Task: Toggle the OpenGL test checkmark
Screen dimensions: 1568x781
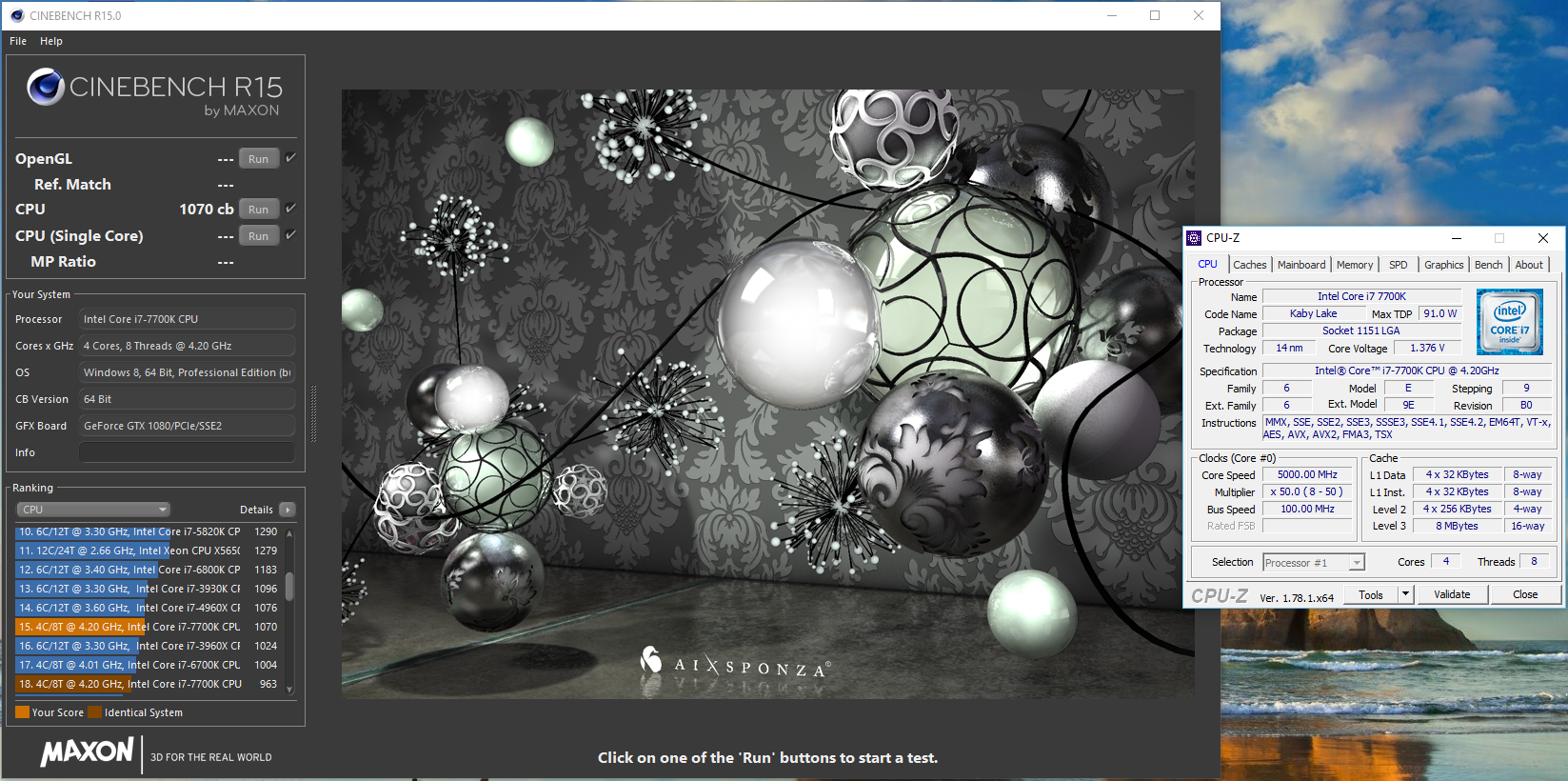Action: (x=290, y=158)
